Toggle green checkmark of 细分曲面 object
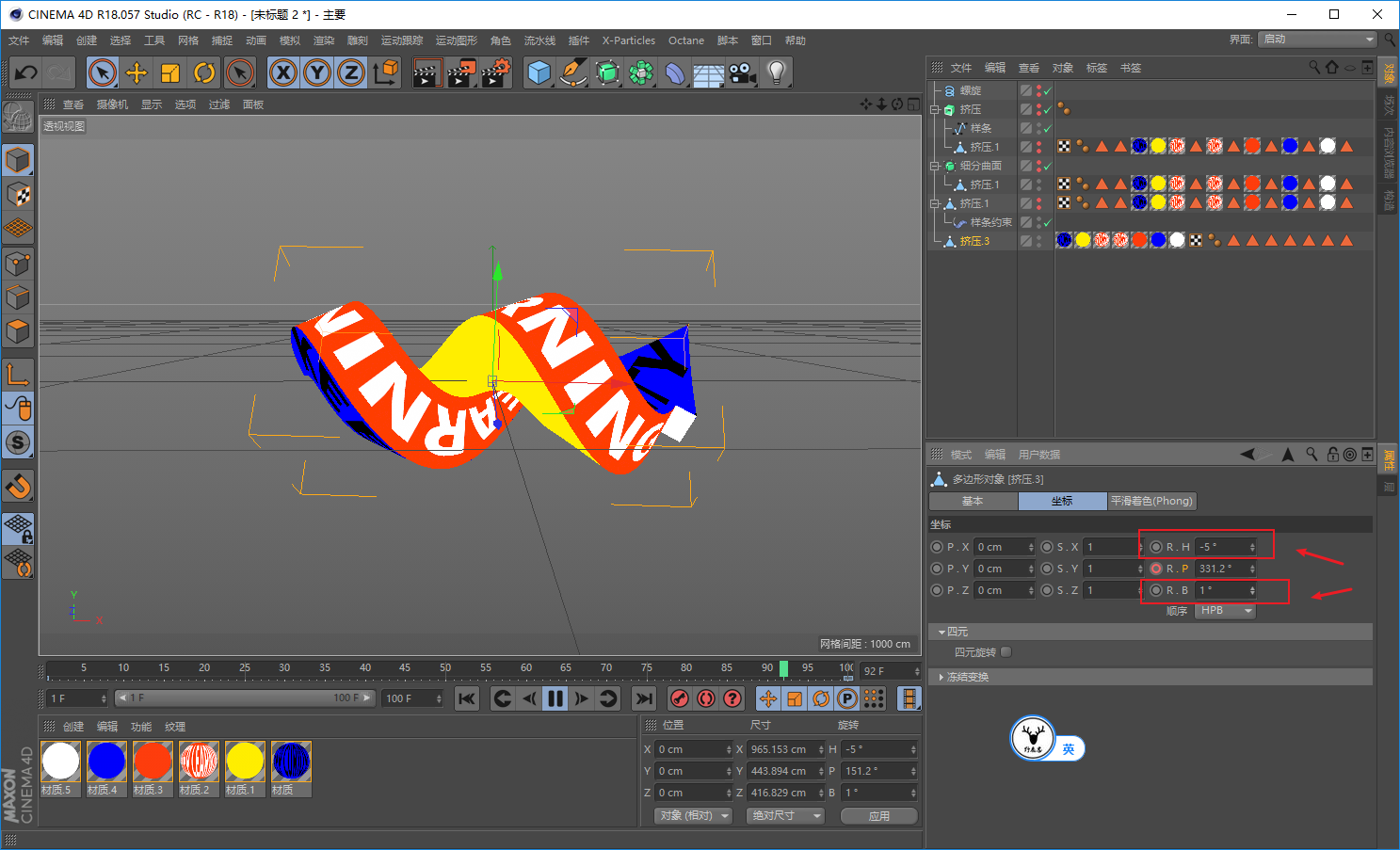This screenshot has width=1400, height=850. pos(1048,167)
